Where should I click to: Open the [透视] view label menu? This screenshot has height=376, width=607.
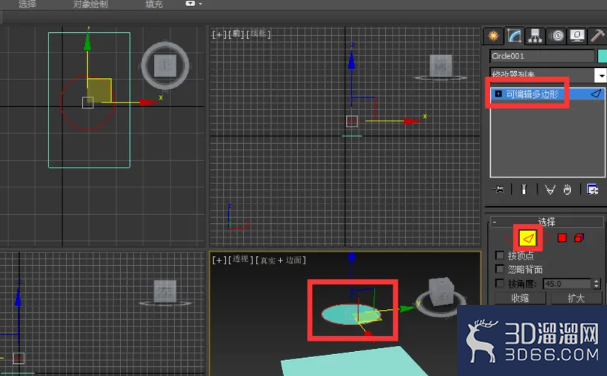pos(240,259)
